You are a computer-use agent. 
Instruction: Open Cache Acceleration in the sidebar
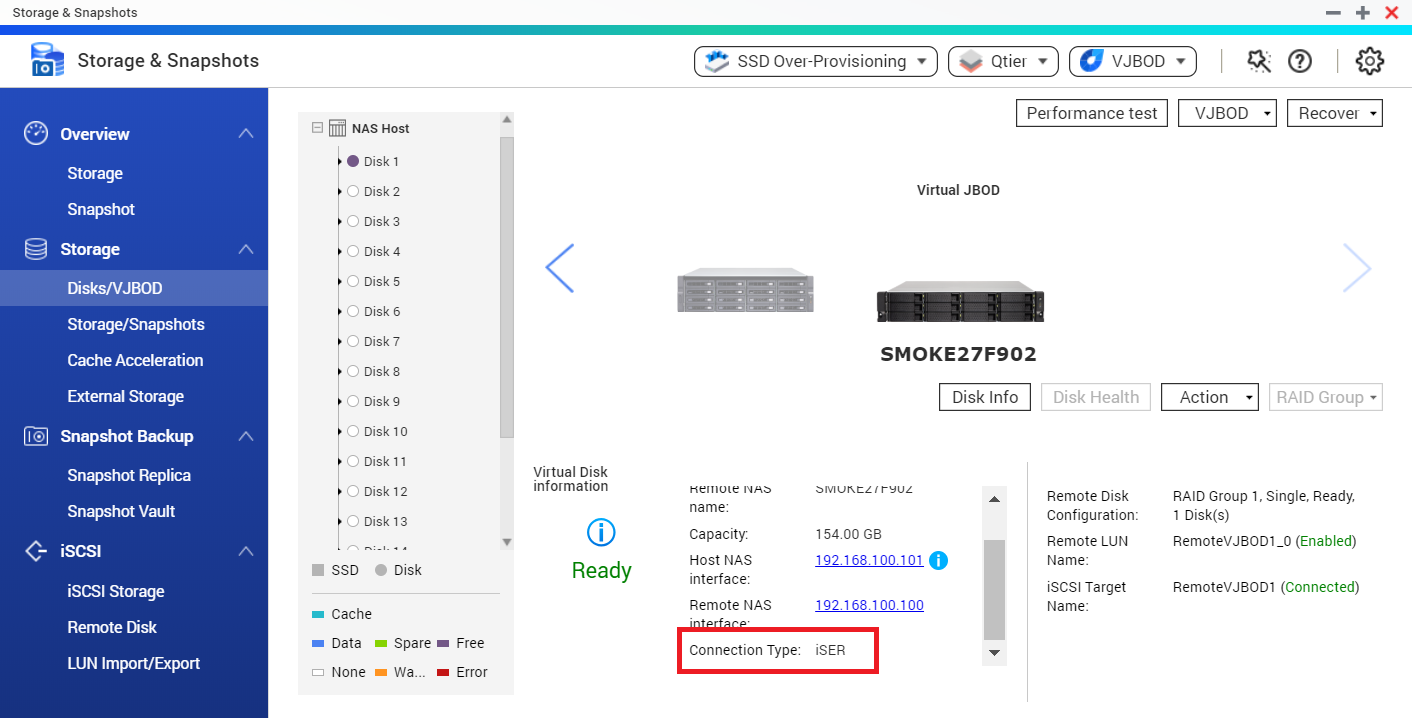coord(135,360)
